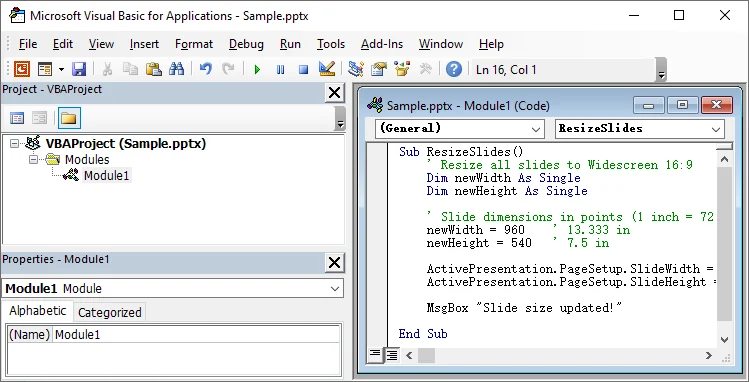Close the Project - VBAProject panel
The height and width of the screenshot is (382, 749).
[x=335, y=93]
